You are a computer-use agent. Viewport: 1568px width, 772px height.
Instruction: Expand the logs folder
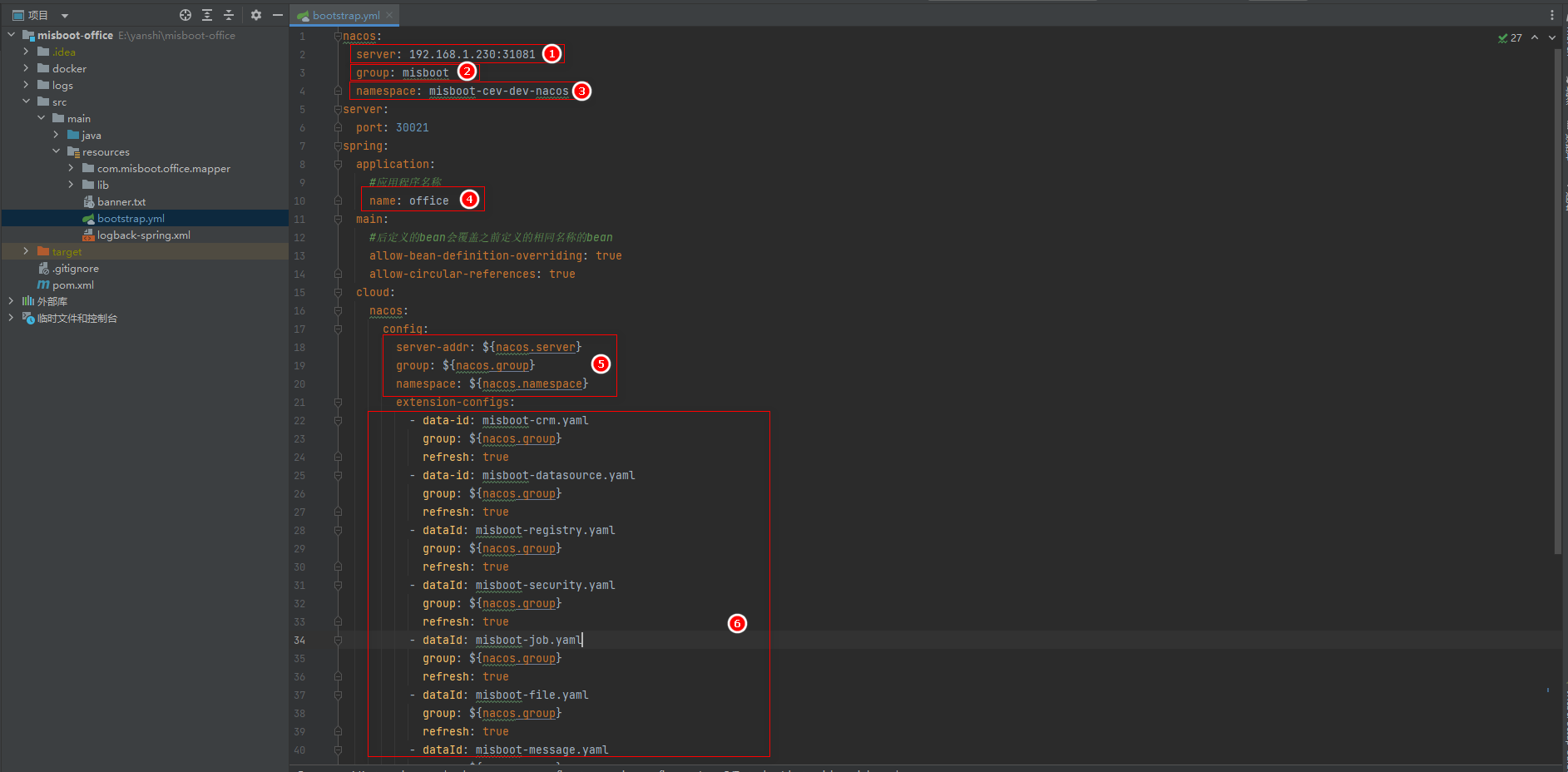pos(26,85)
